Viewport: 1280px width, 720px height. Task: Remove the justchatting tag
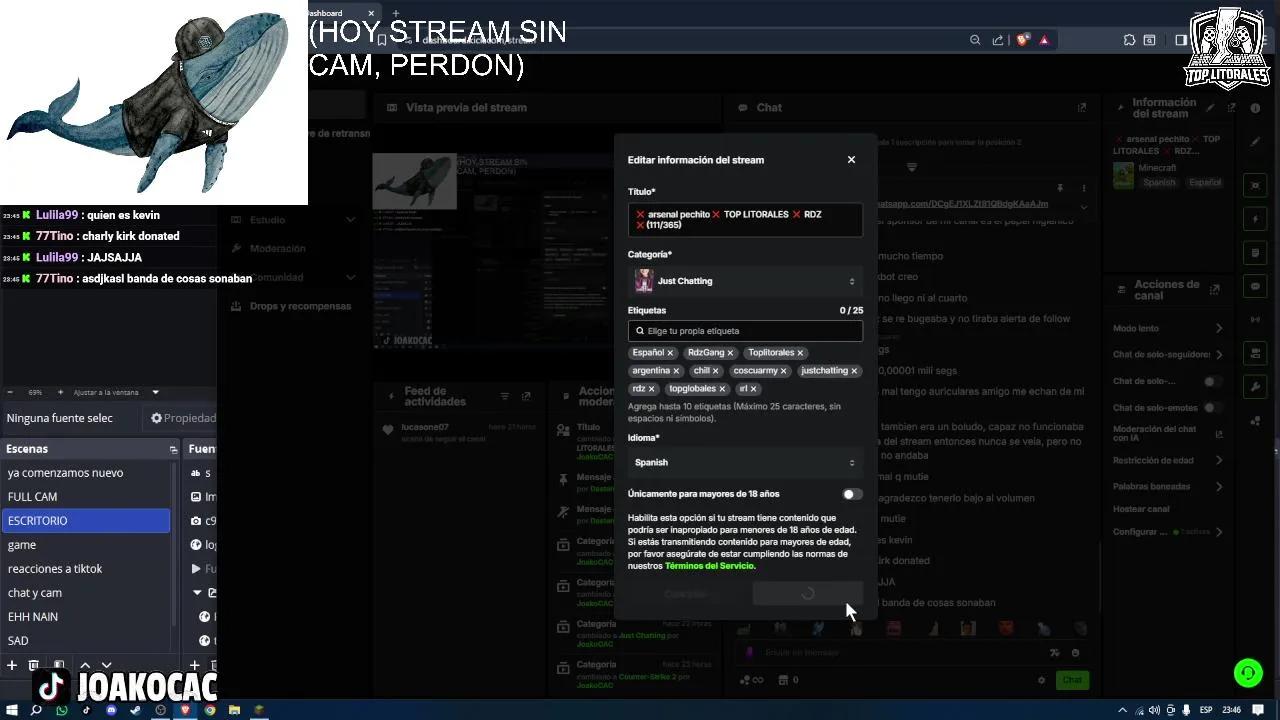click(854, 371)
